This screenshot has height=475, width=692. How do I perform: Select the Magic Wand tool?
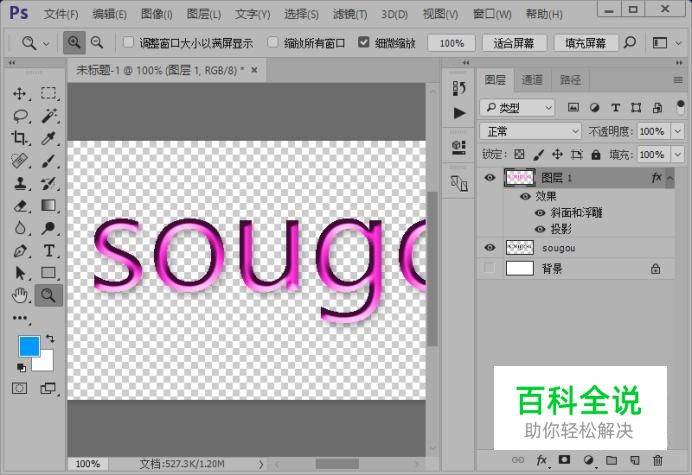pos(49,116)
